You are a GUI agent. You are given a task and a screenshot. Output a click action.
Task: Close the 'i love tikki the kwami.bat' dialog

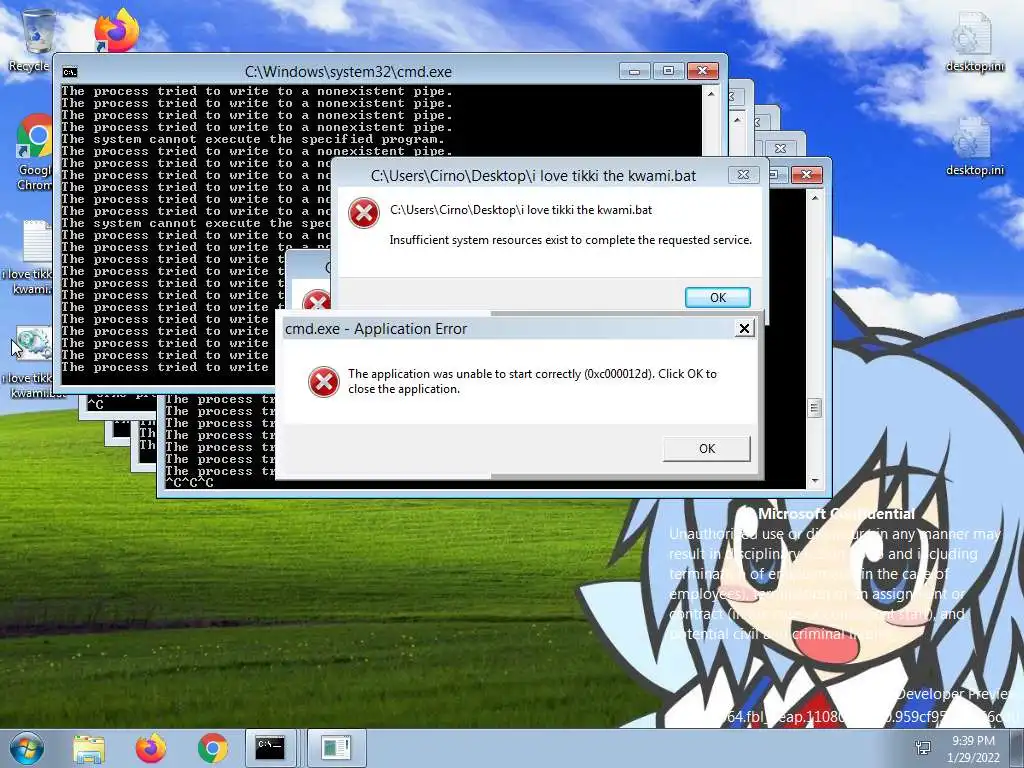coord(743,174)
